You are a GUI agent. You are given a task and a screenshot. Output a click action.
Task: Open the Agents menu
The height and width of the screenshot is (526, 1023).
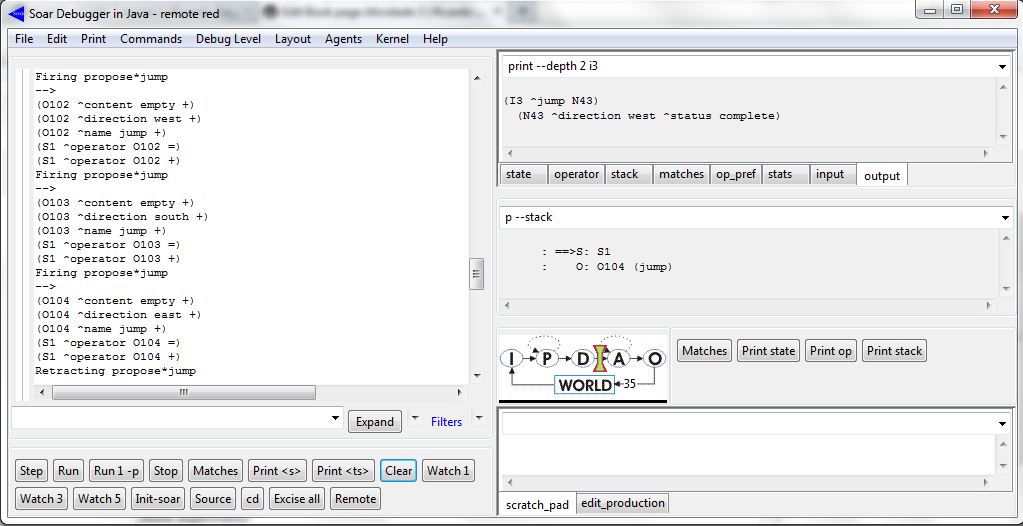pyautogui.click(x=343, y=39)
